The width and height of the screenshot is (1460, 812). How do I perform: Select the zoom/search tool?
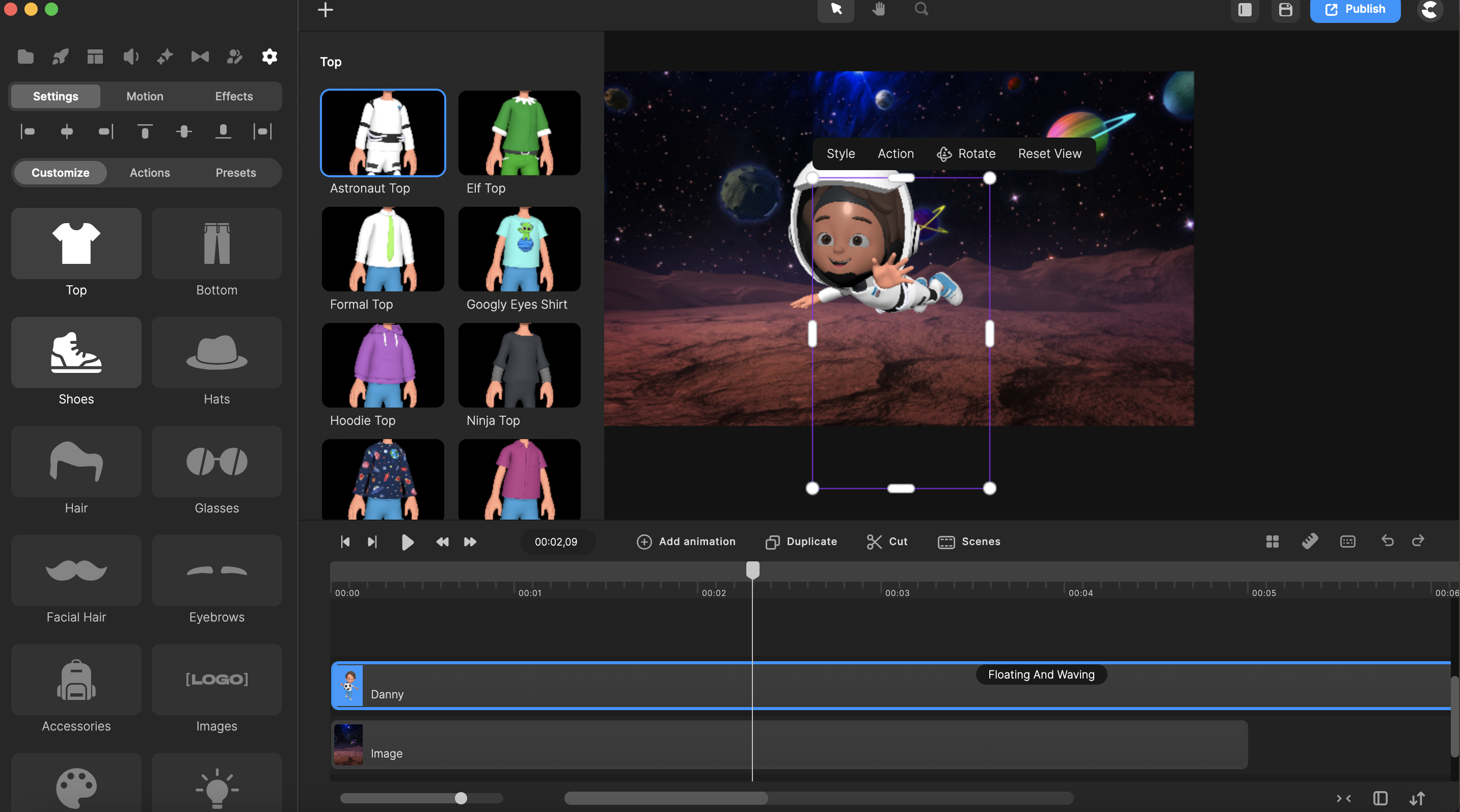(920, 10)
